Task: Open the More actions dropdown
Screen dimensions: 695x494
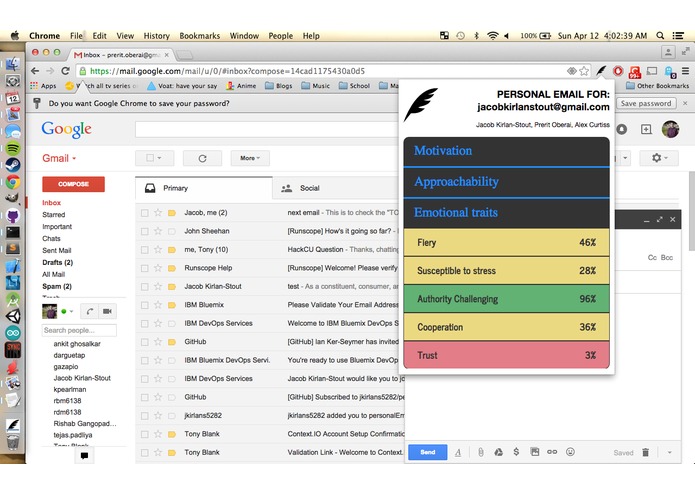Action: pos(250,158)
